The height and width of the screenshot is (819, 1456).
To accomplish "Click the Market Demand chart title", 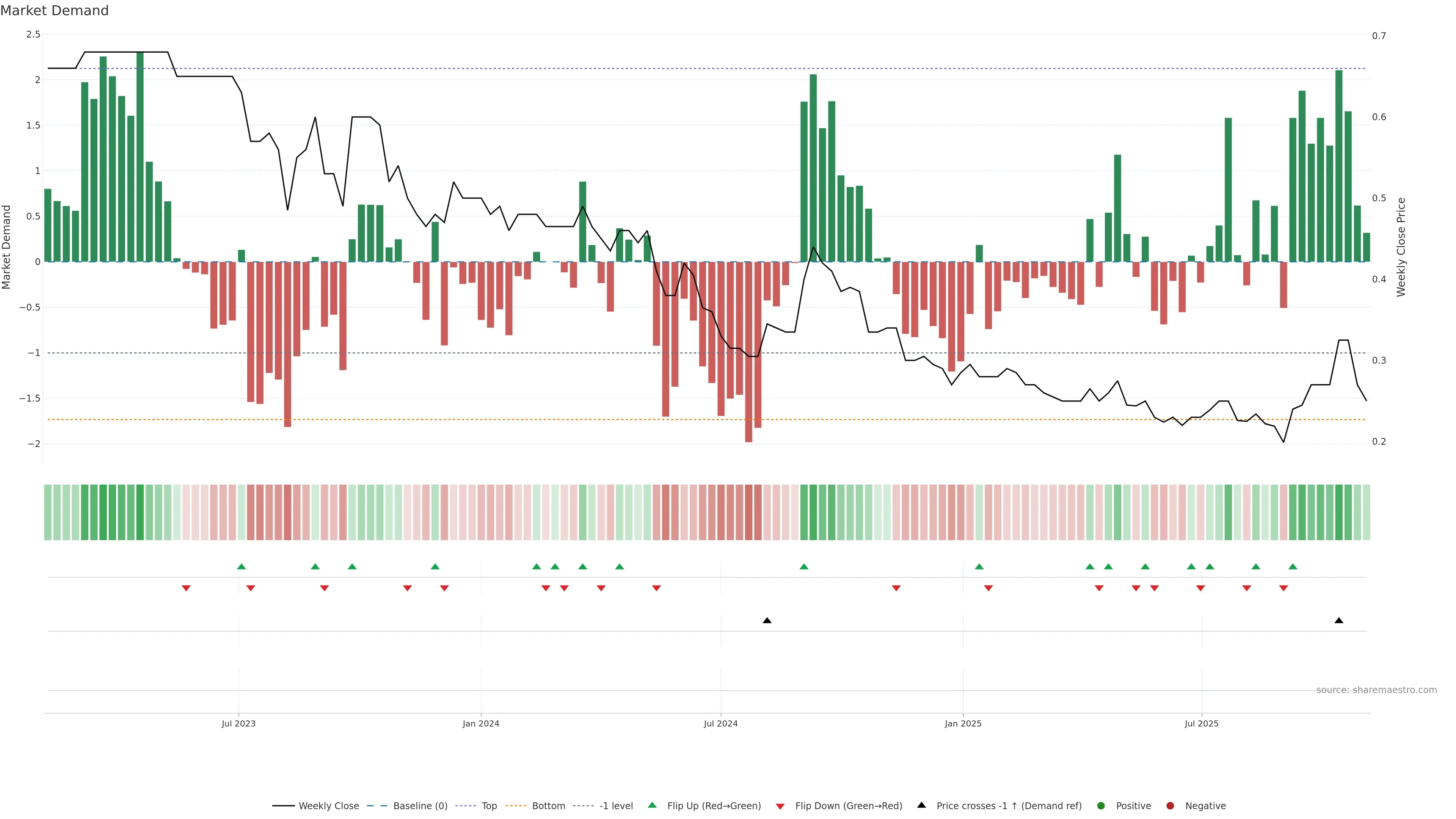I will click(54, 11).
